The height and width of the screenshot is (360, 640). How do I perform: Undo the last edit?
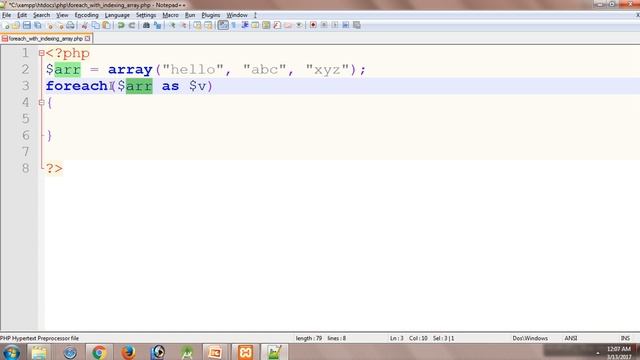click(121, 25)
